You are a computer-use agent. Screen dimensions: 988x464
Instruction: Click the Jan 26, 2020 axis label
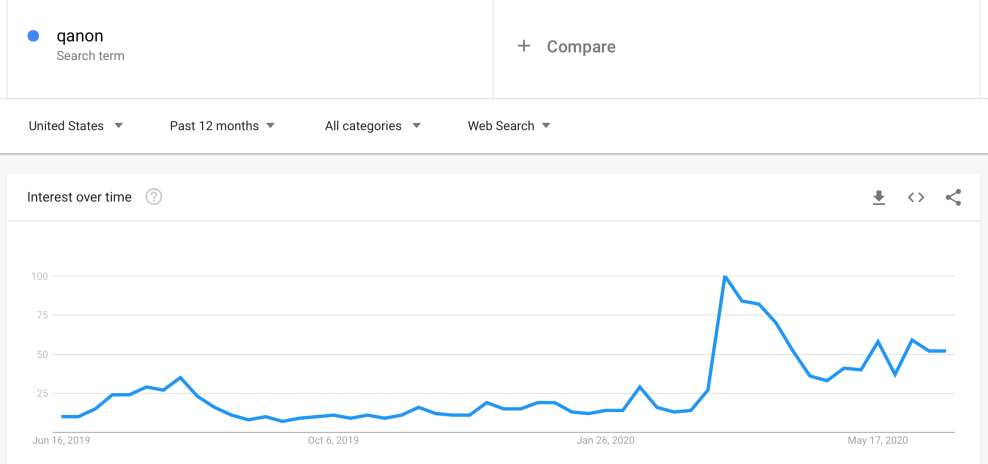point(607,441)
